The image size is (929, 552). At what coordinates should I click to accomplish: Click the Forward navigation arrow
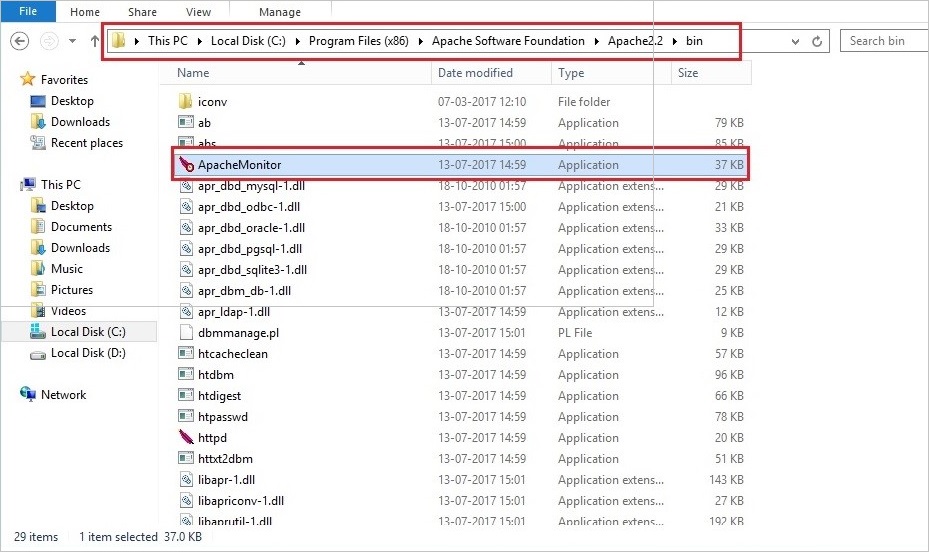[x=49, y=41]
